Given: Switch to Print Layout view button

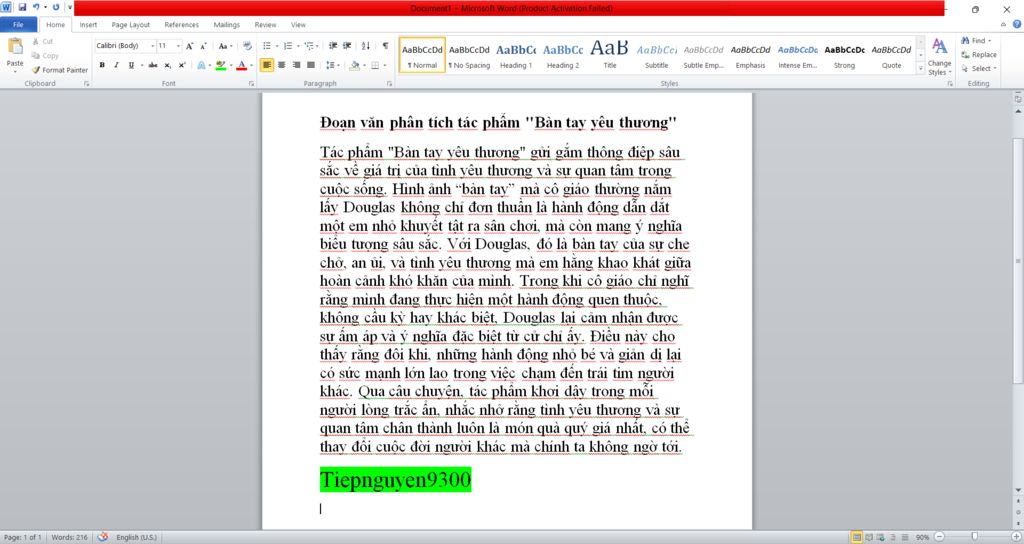Looking at the screenshot, I should pyautogui.click(x=856, y=537).
